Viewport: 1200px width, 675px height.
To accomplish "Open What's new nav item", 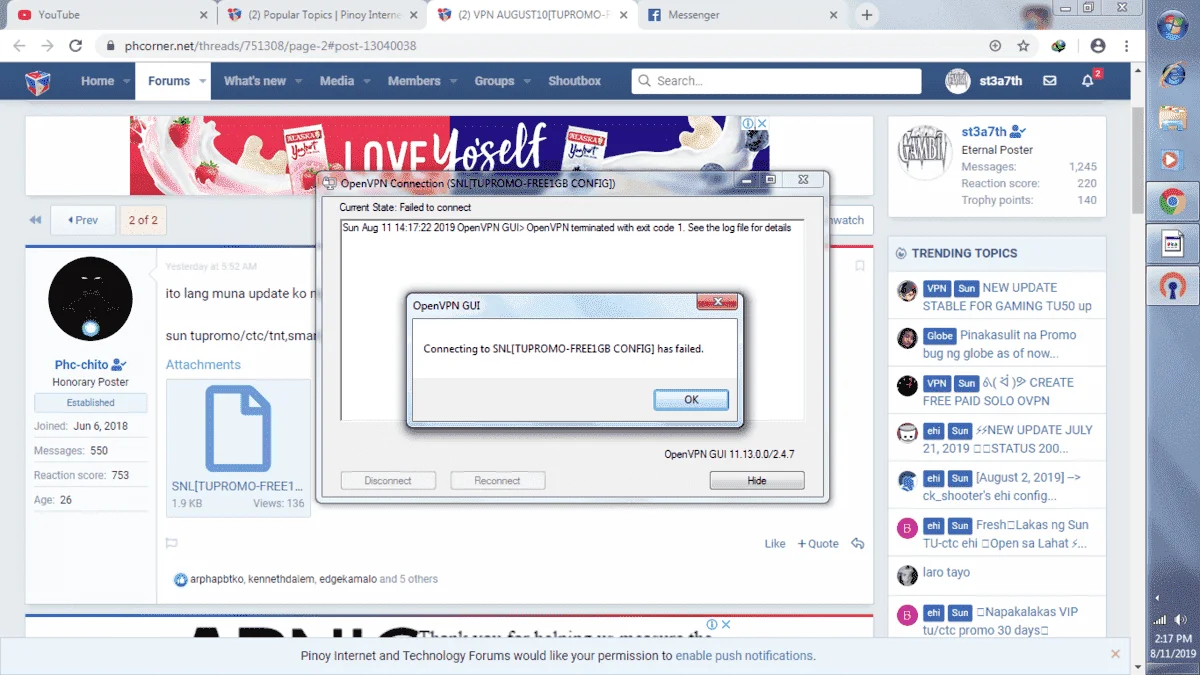I will [x=255, y=81].
